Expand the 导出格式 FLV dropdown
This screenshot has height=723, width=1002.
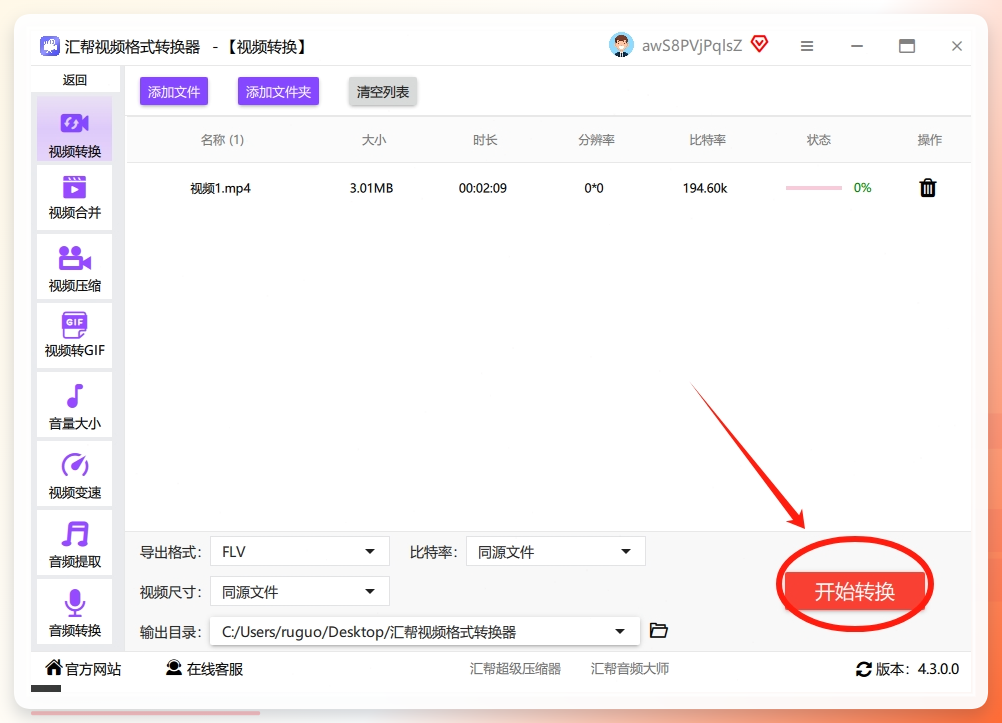pyautogui.click(x=300, y=552)
